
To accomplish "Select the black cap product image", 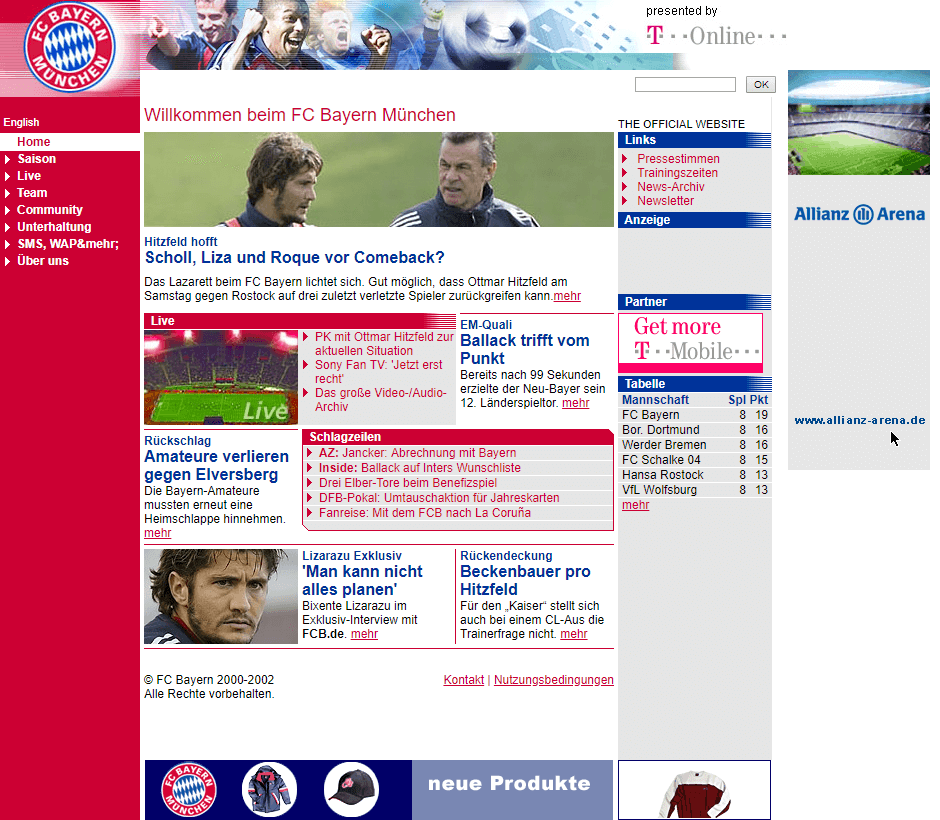I will coord(351,789).
